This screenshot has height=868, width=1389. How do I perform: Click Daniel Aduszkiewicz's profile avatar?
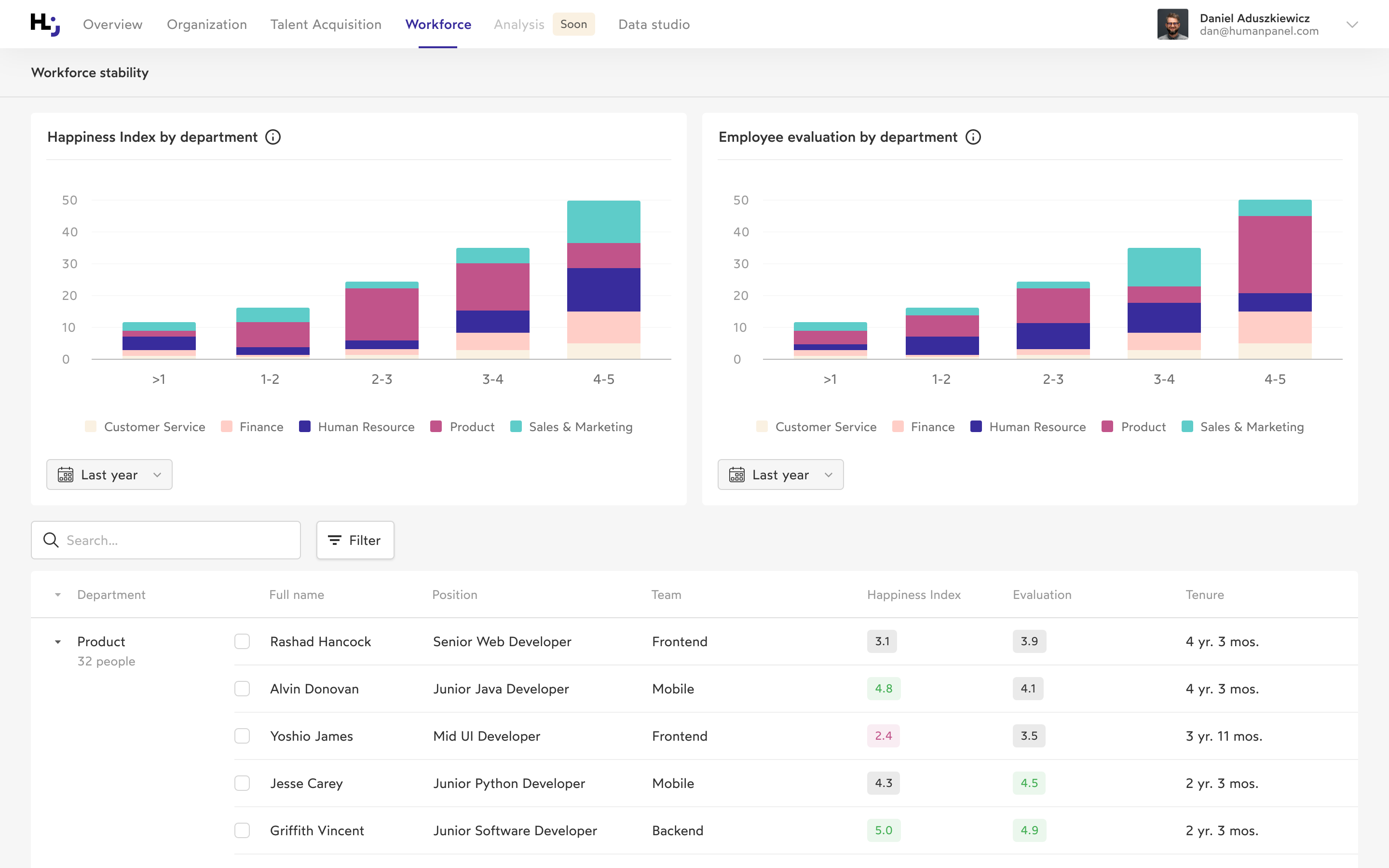click(1172, 24)
